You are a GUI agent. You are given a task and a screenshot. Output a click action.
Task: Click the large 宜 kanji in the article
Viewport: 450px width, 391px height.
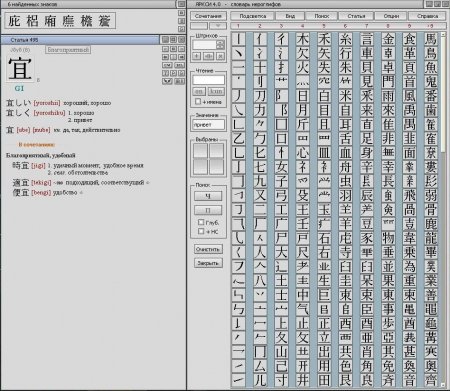[x=20, y=69]
